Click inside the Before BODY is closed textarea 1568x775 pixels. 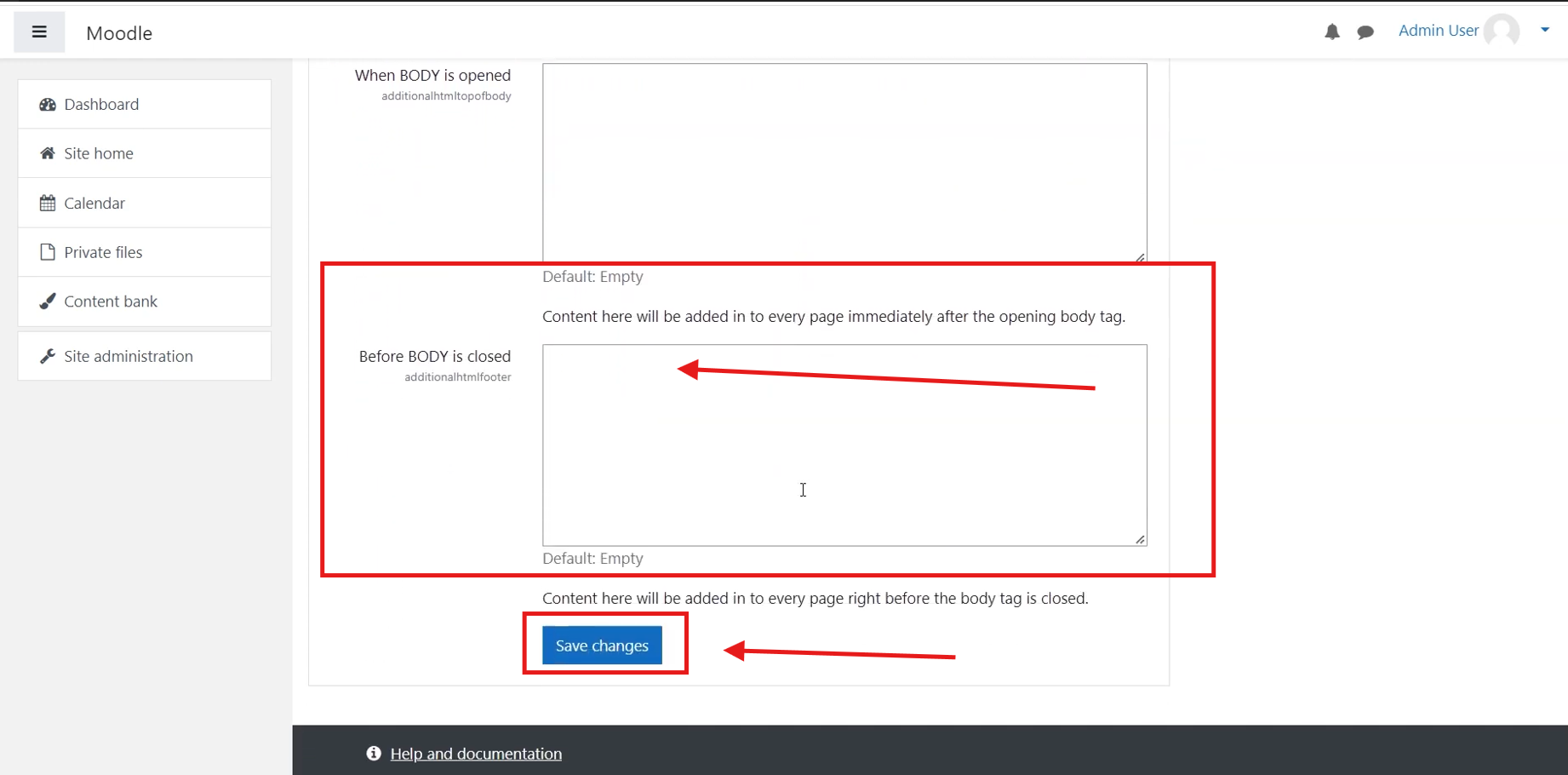[844, 445]
